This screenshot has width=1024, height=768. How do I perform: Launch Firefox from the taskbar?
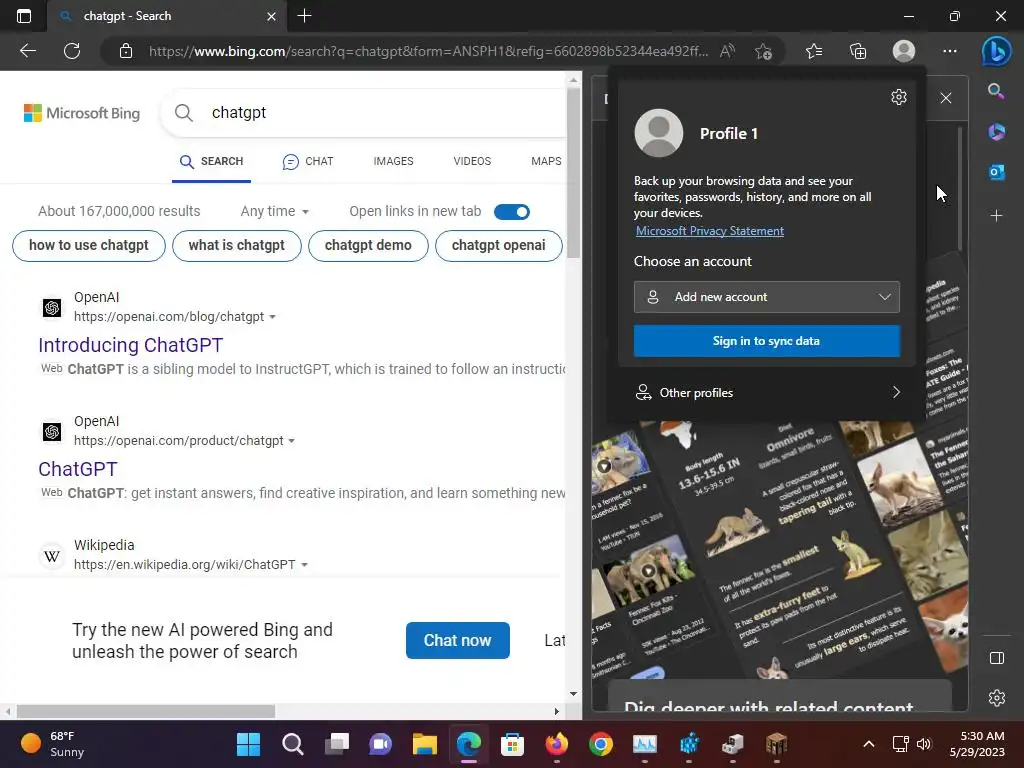(x=556, y=744)
